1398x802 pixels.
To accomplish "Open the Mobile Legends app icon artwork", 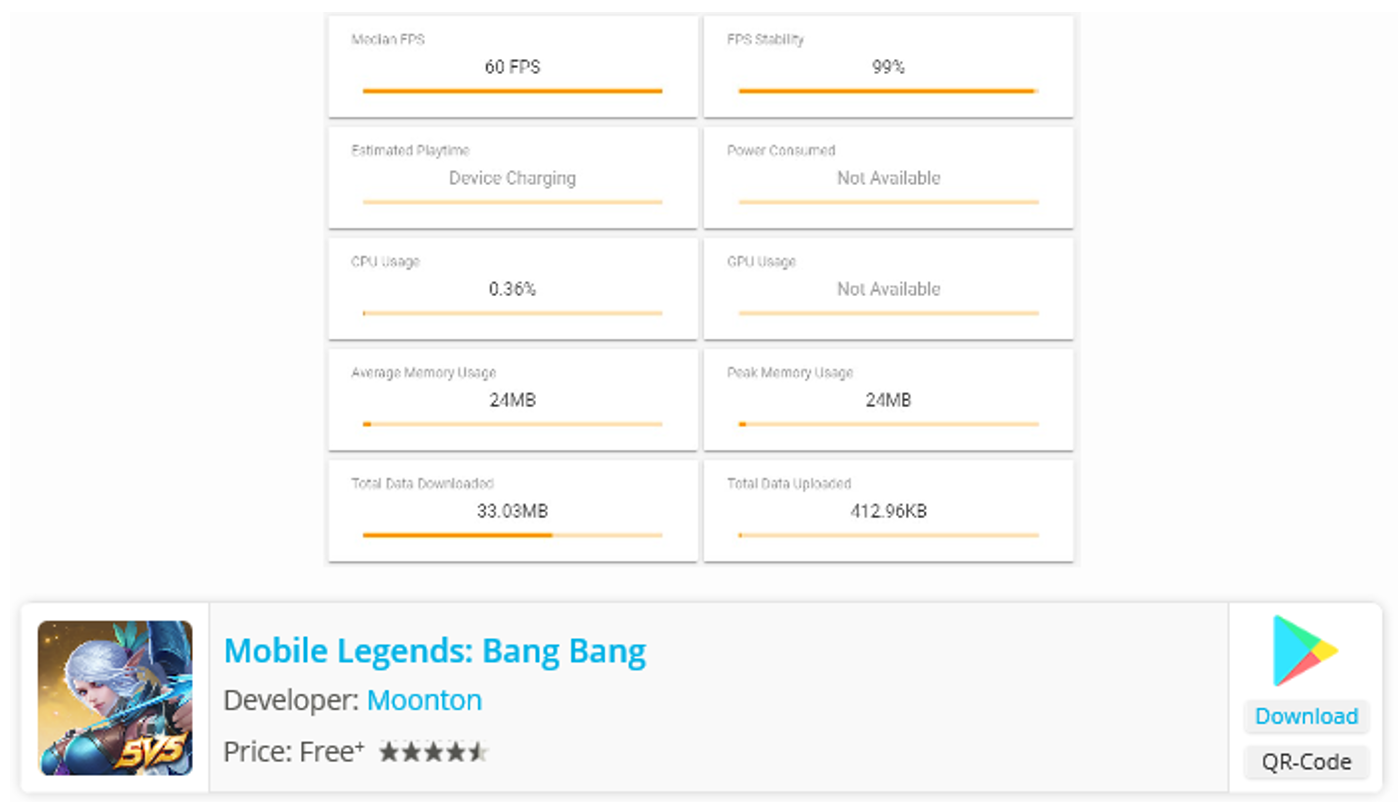I will [113, 697].
